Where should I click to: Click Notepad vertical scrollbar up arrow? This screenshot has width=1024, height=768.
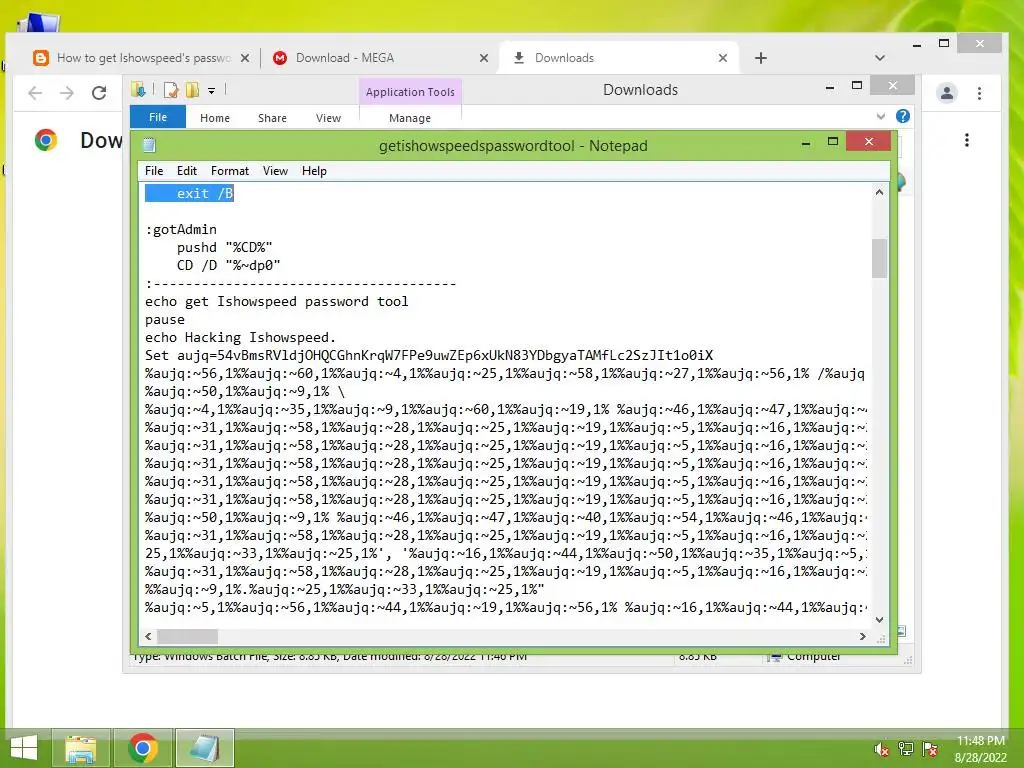pyautogui.click(x=879, y=192)
